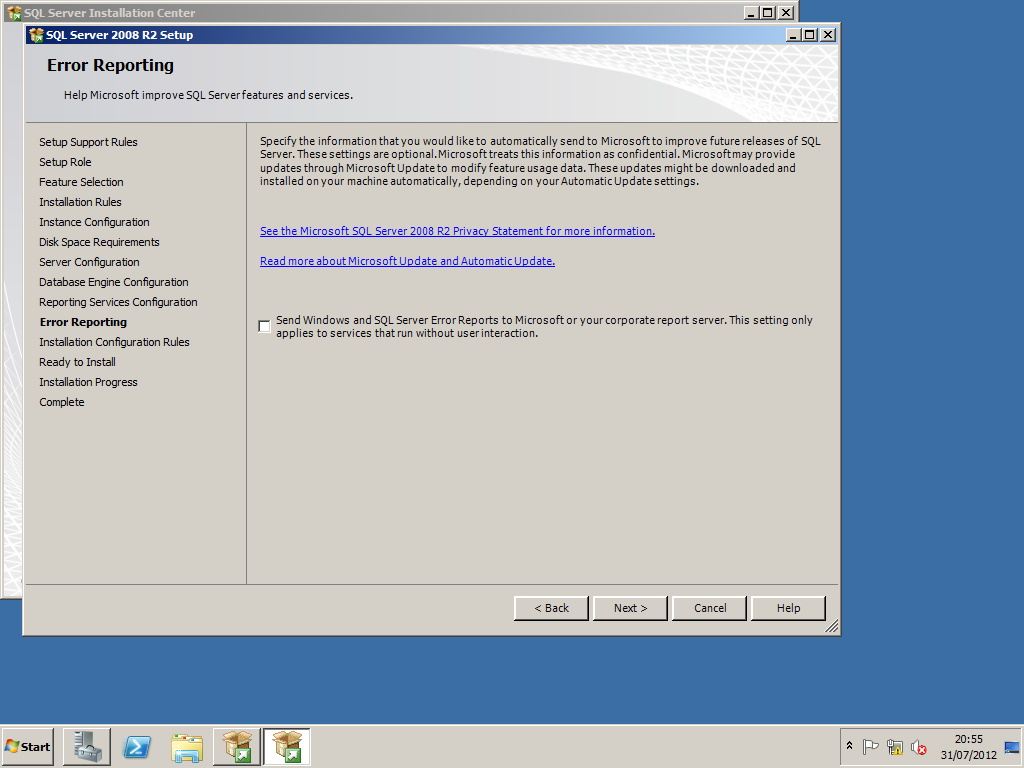Viewport: 1024px width, 768px height.
Task: Switch to SQL Server 2008 R2 Setup taskbar item
Action: pos(287,746)
